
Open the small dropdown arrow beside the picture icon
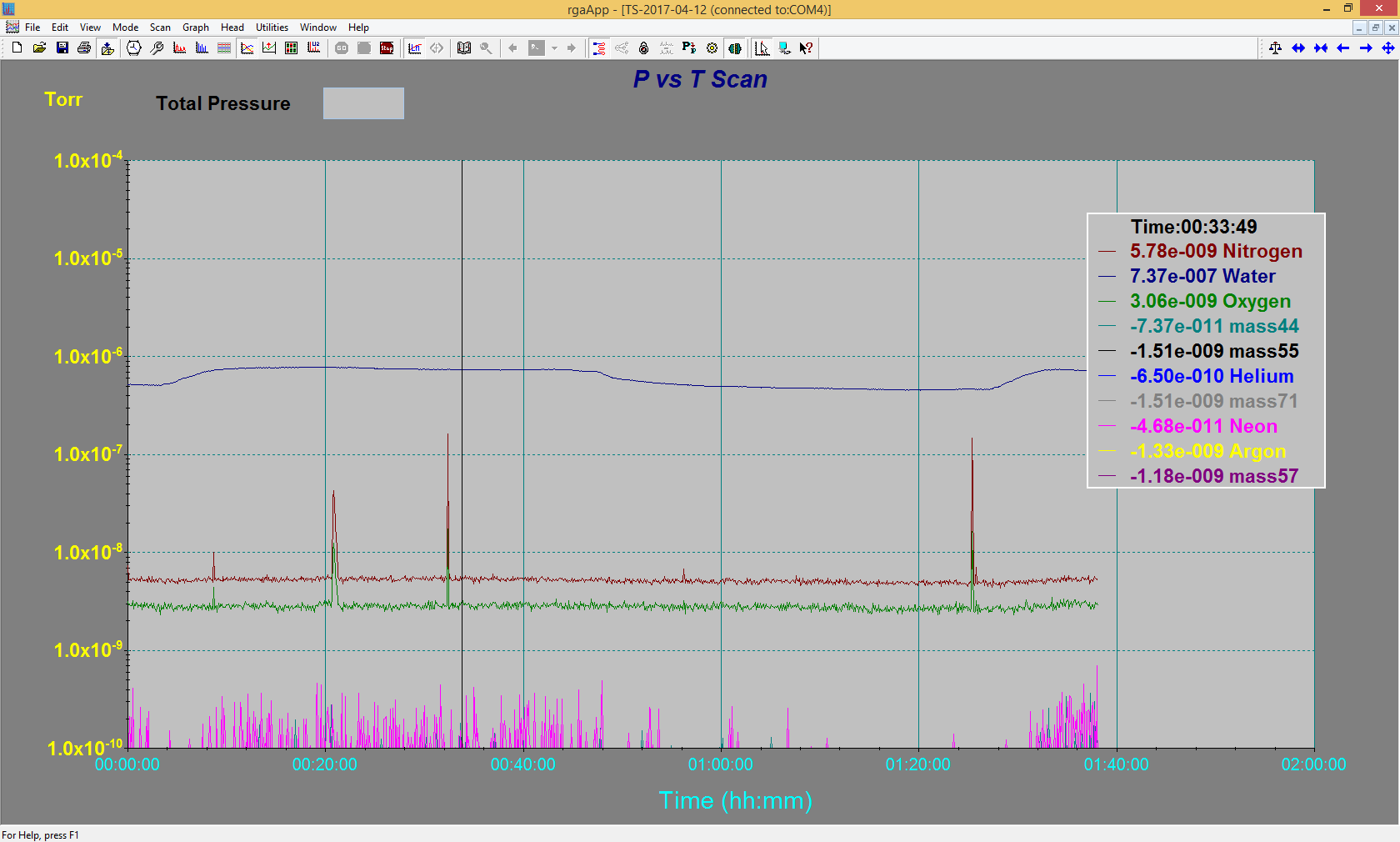point(554,48)
